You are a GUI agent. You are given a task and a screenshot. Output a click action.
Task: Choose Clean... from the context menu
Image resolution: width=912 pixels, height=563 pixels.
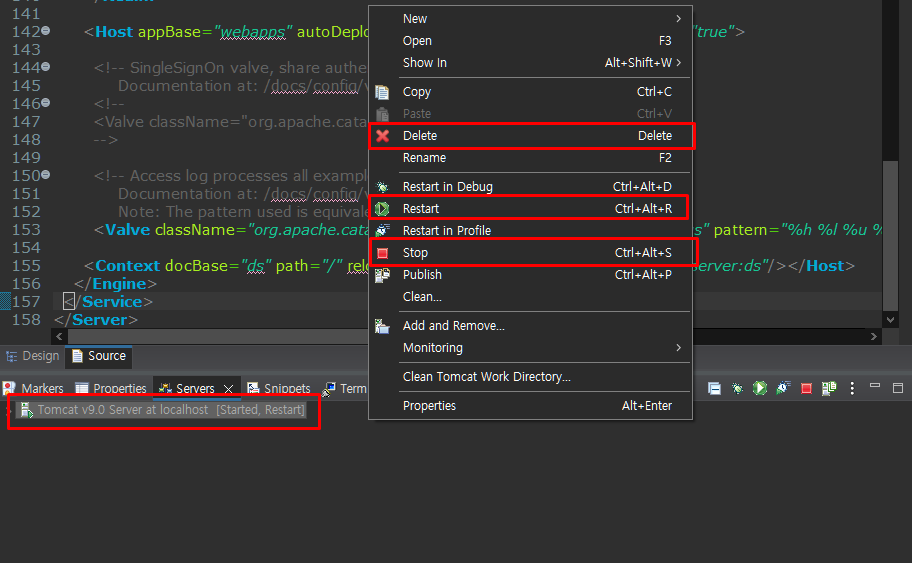(x=530, y=297)
